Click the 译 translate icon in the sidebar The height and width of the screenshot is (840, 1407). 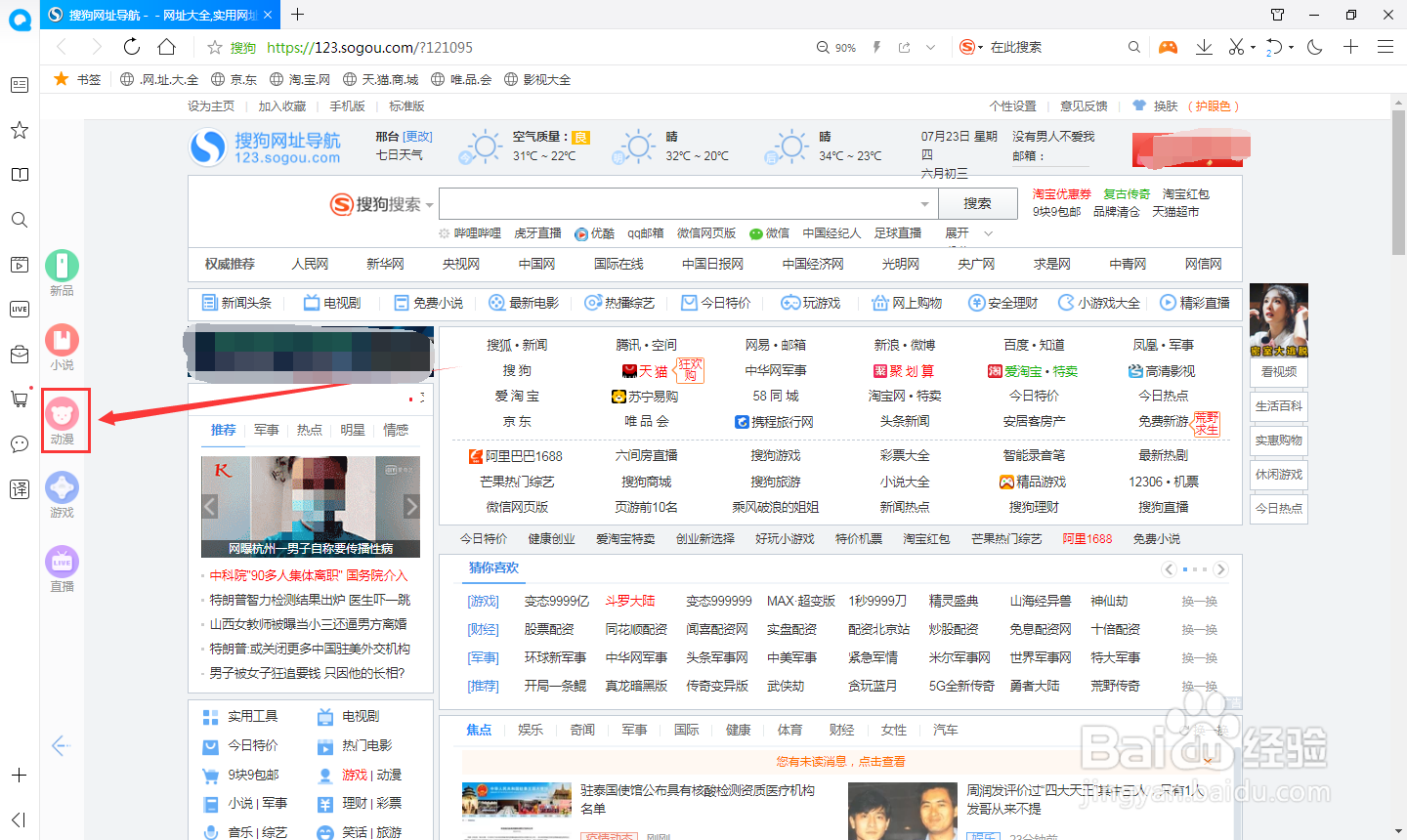(x=19, y=488)
